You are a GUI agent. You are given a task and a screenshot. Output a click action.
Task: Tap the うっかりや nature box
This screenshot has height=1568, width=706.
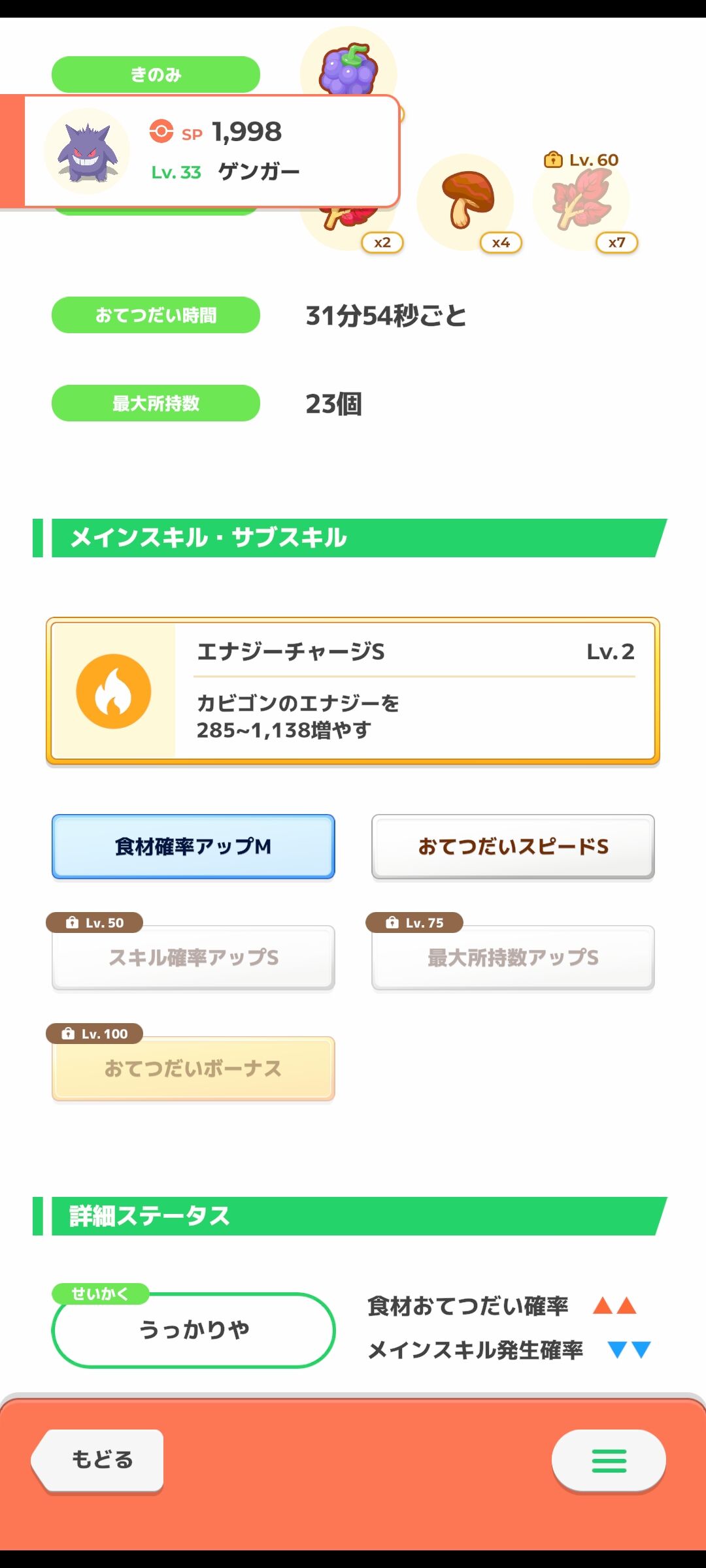193,1330
